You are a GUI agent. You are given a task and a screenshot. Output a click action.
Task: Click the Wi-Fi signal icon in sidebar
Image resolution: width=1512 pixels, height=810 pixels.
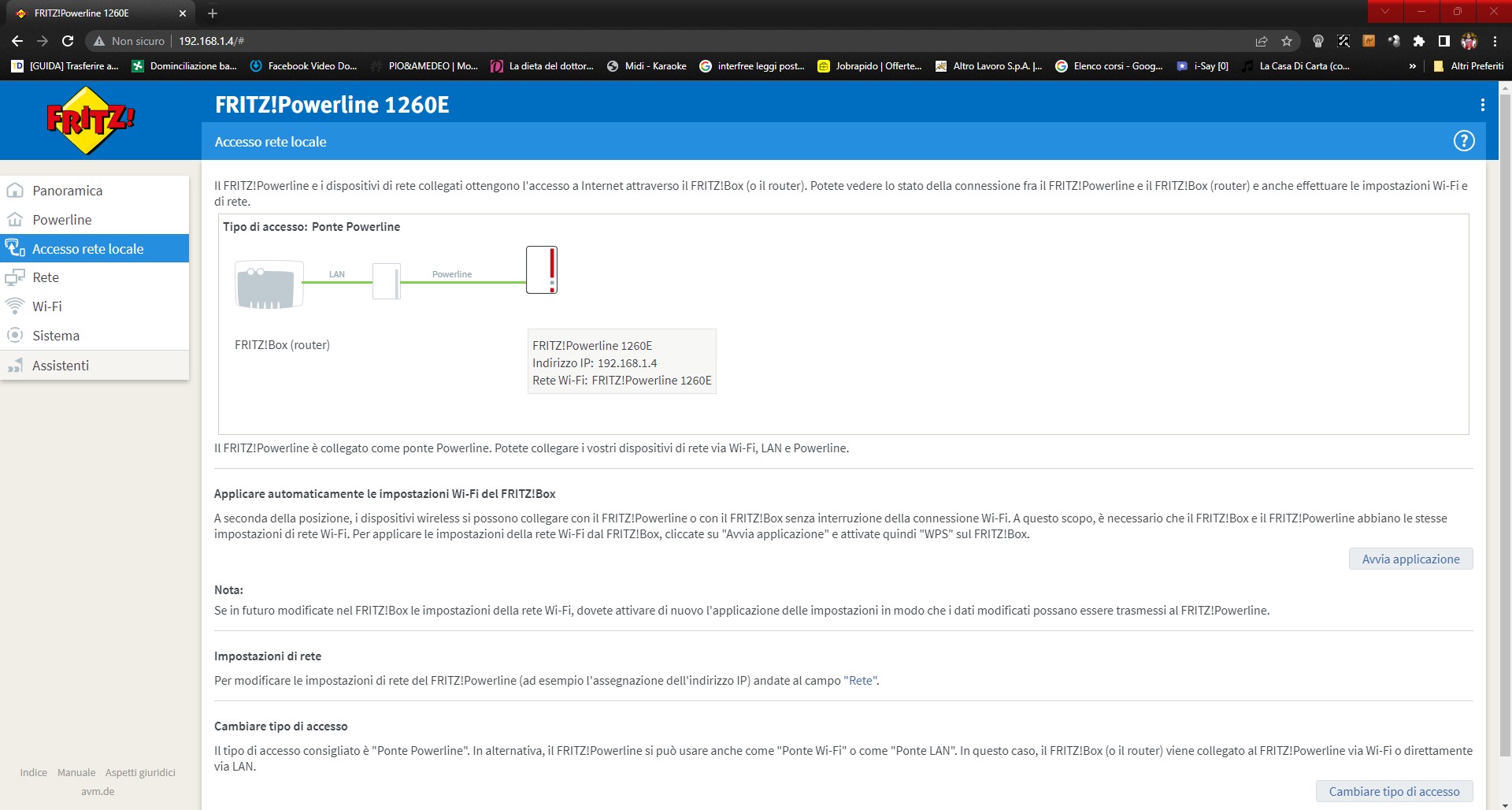coord(15,306)
